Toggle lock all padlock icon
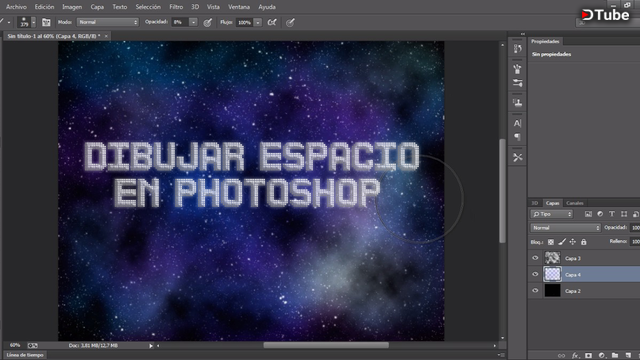Image resolution: width=640 pixels, height=360 pixels. pos(584,242)
